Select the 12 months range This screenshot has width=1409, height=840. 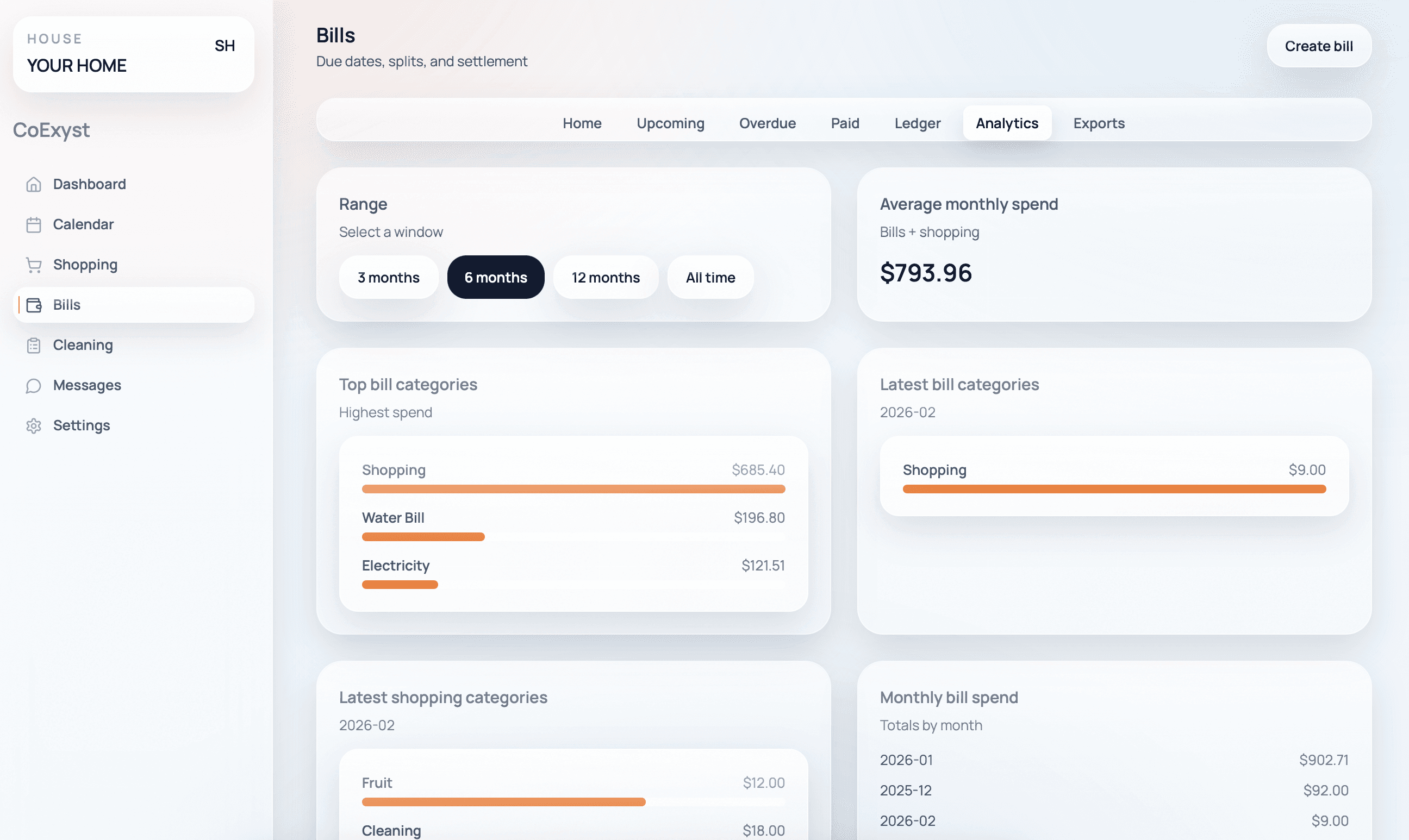(606, 277)
